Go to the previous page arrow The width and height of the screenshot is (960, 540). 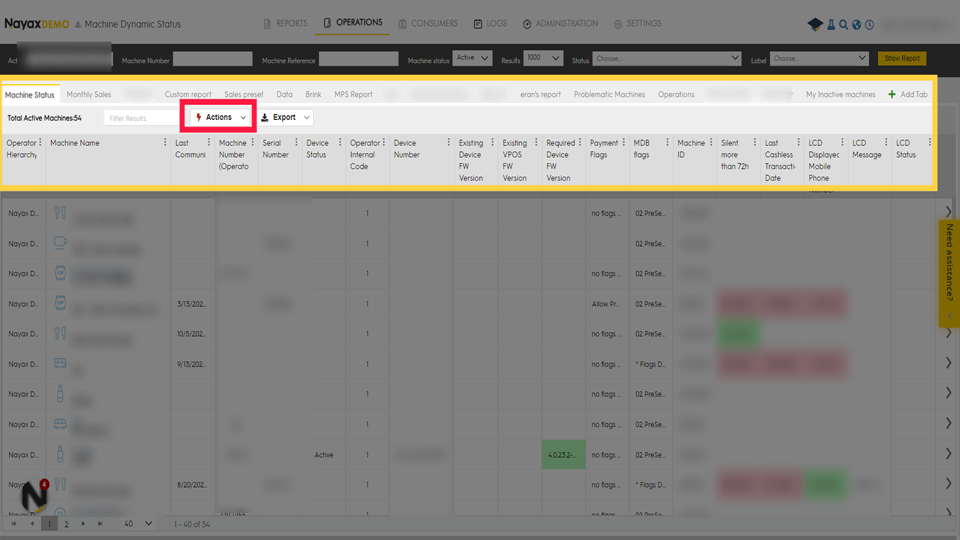(32, 524)
